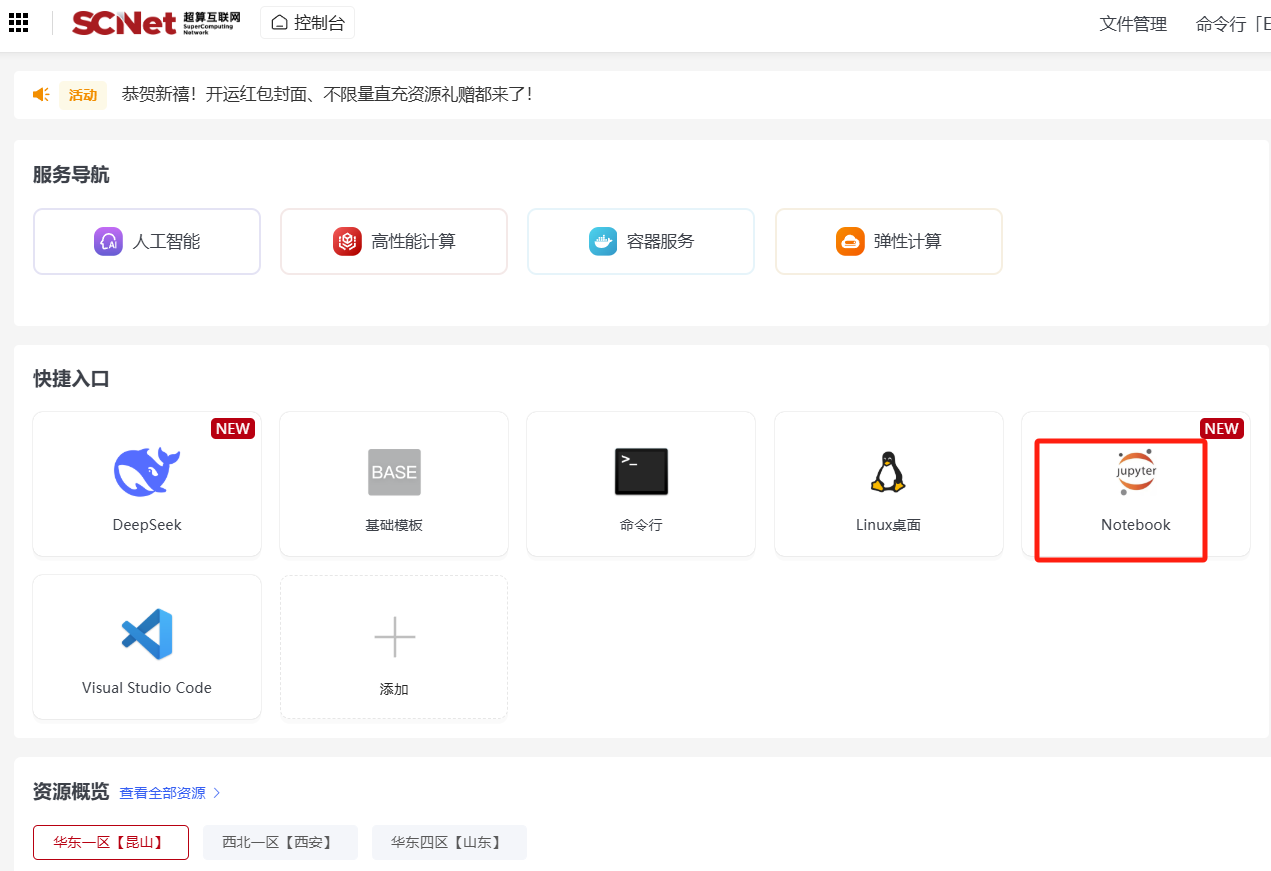Open the 命令行 terminal icon

click(641, 472)
